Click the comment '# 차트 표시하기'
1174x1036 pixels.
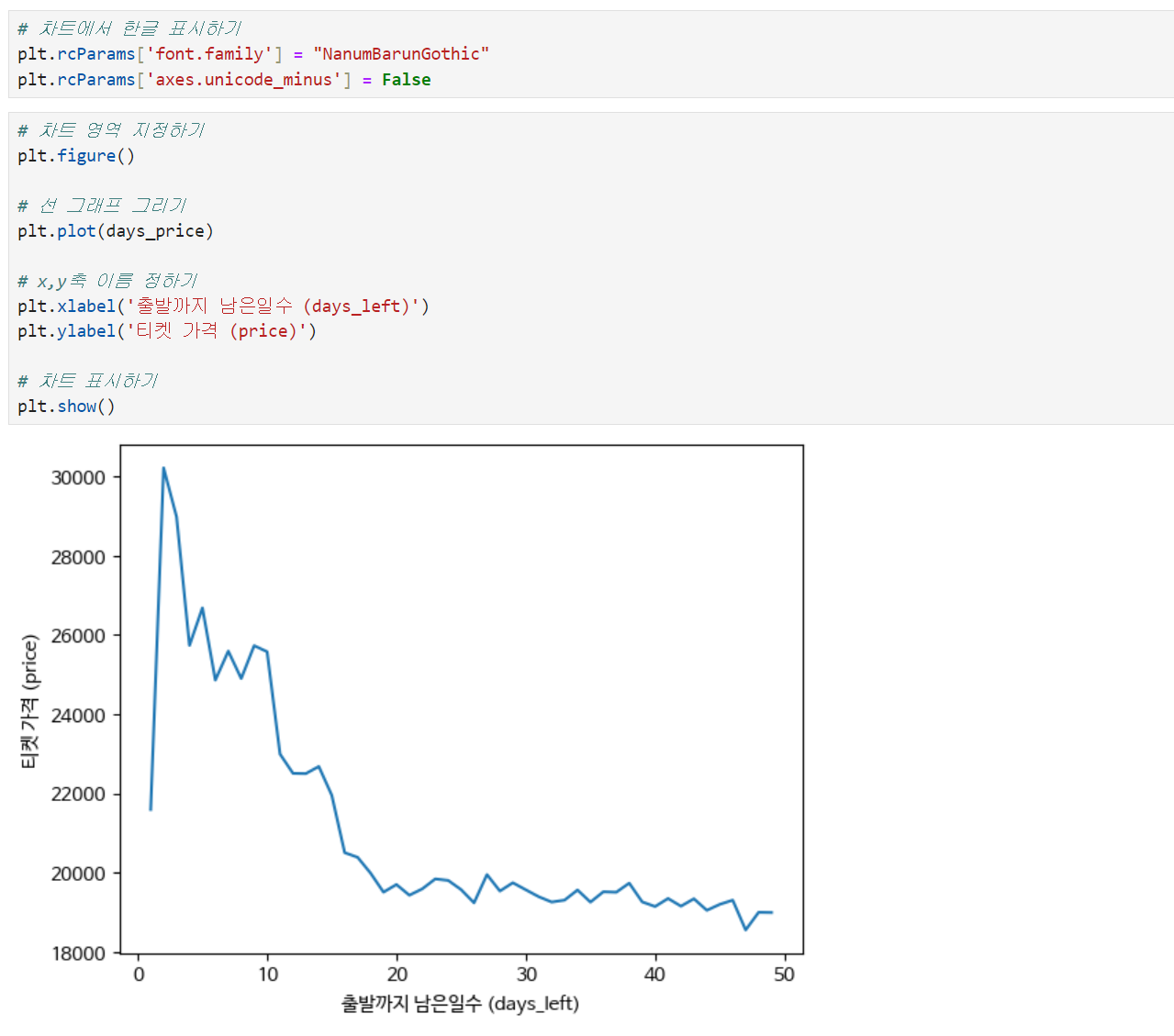[88, 381]
